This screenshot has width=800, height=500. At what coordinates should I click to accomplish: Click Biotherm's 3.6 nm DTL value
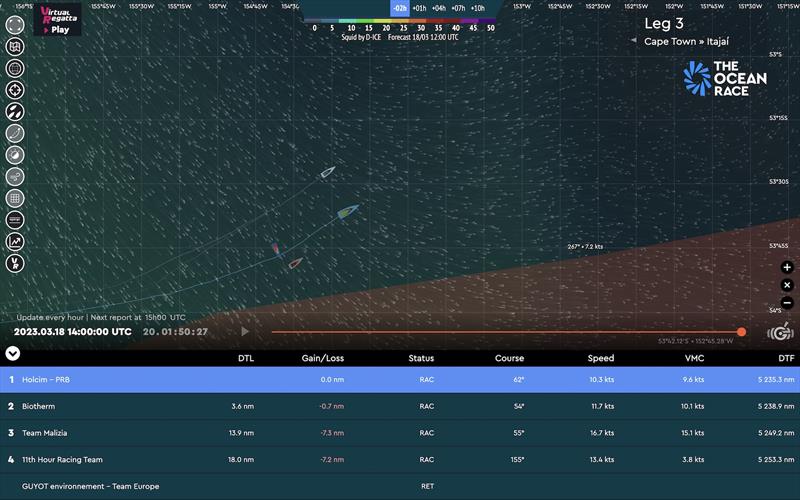point(242,406)
